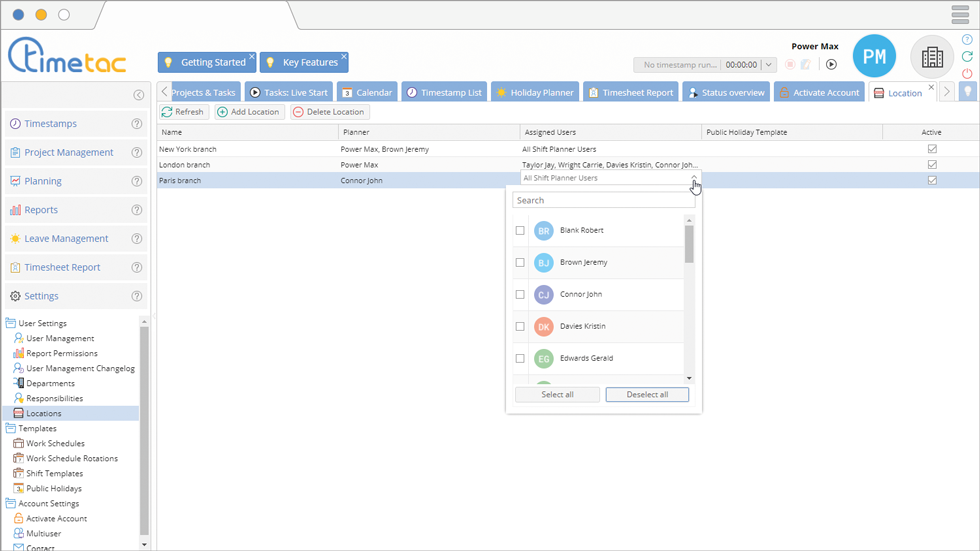Check the Davies Kristin checkbox

[520, 326]
